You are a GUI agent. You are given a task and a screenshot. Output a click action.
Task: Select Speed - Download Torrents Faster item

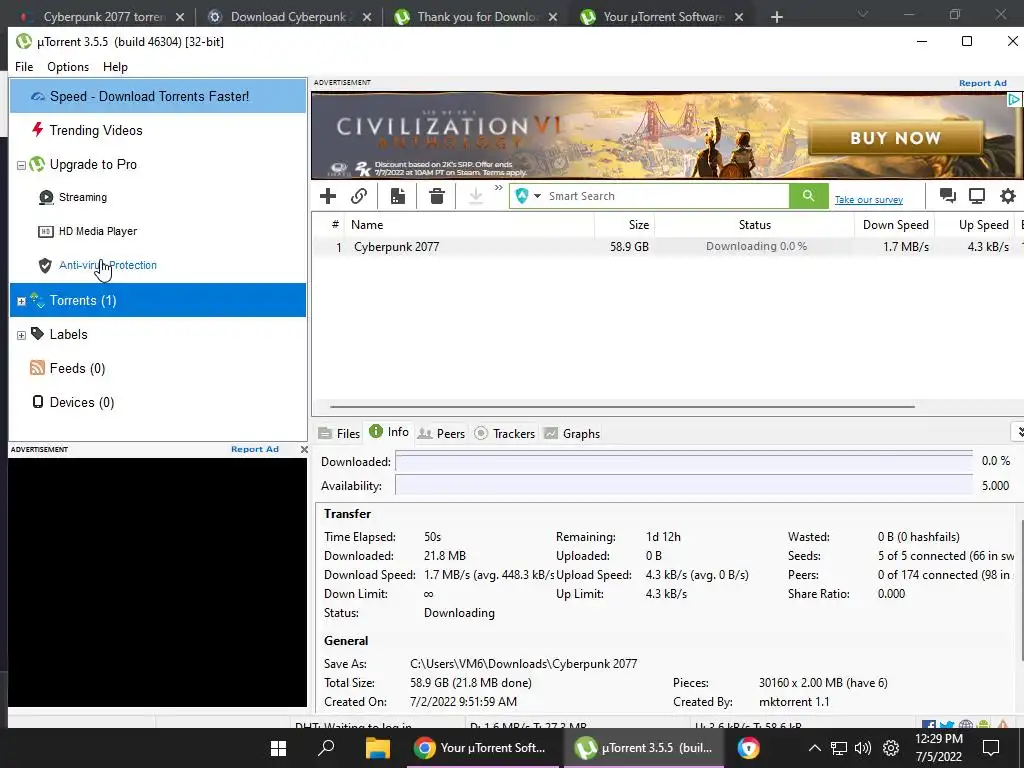click(x=157, y=96)
